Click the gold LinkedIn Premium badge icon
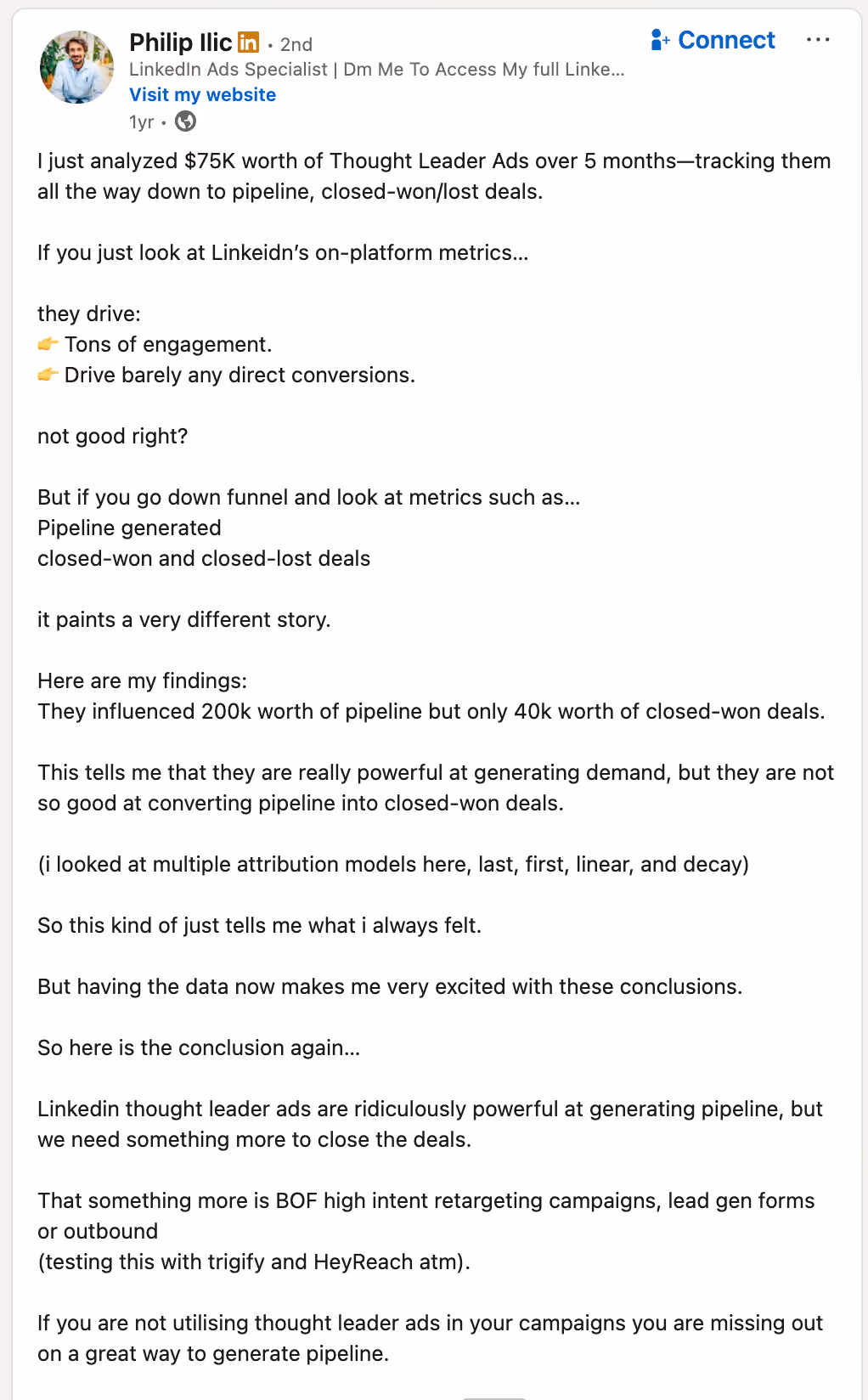The height and width of the screenshot is (1400, 868). pyautogui.click(x=248, y=42)
